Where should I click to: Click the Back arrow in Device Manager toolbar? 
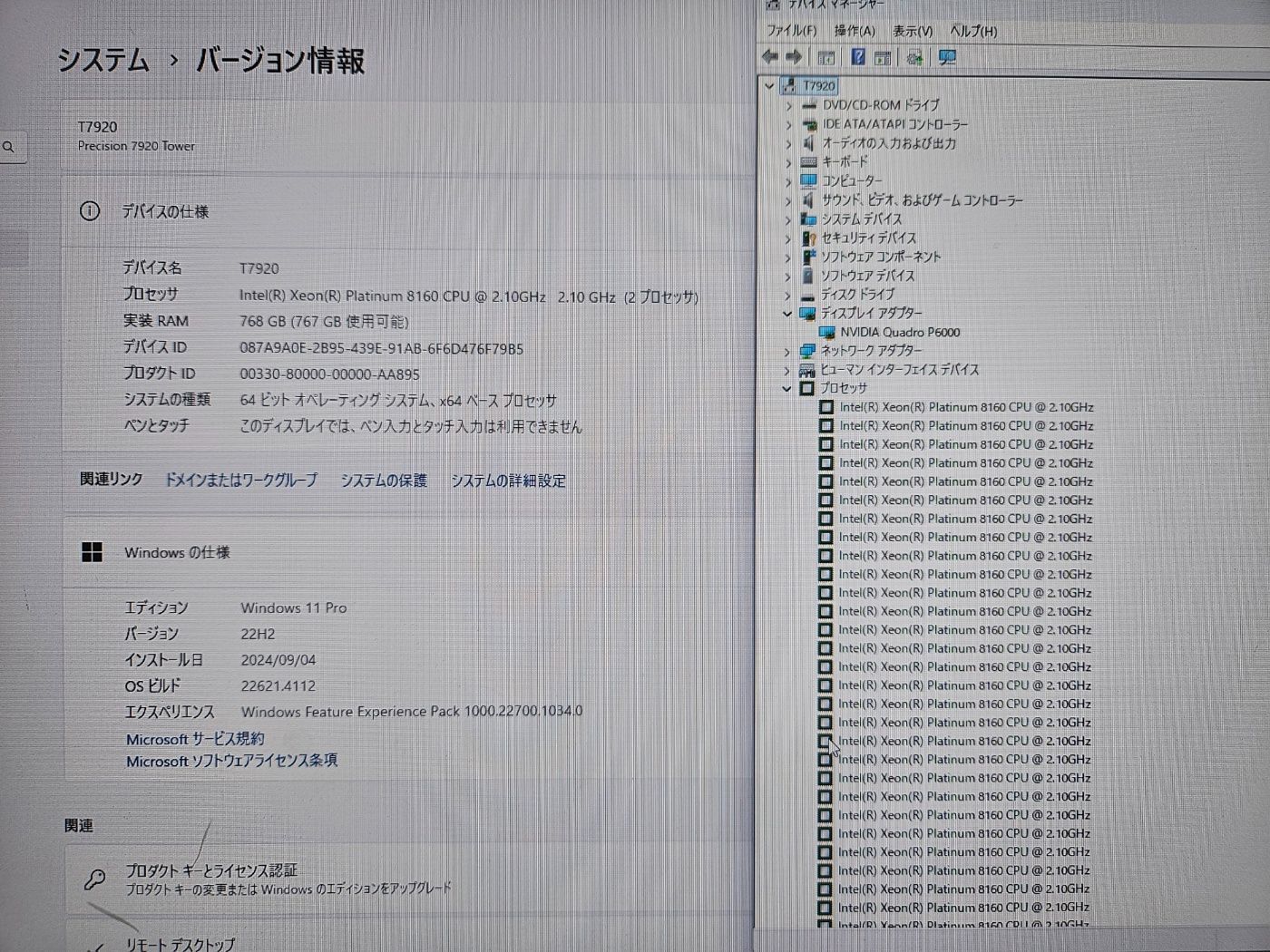(770, 57)
